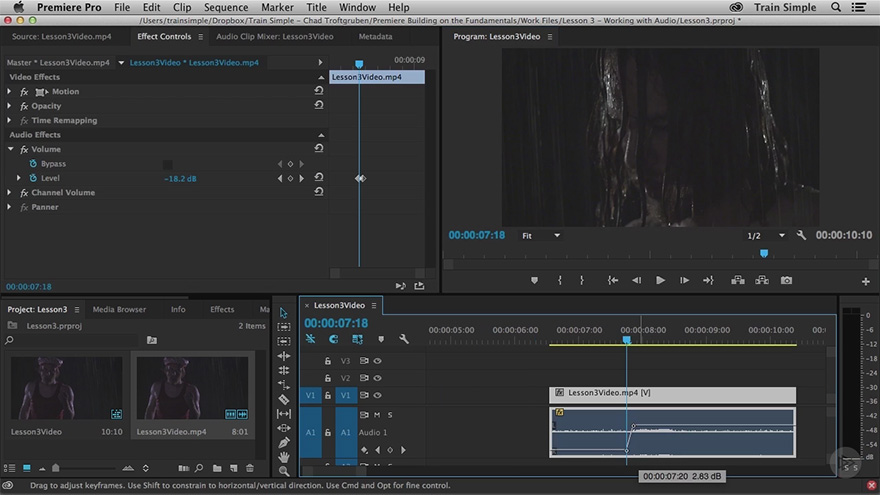This screenshot has width=880, height=495.
Task: Expand the Panner effect
Action: click(x=9, y=207)
